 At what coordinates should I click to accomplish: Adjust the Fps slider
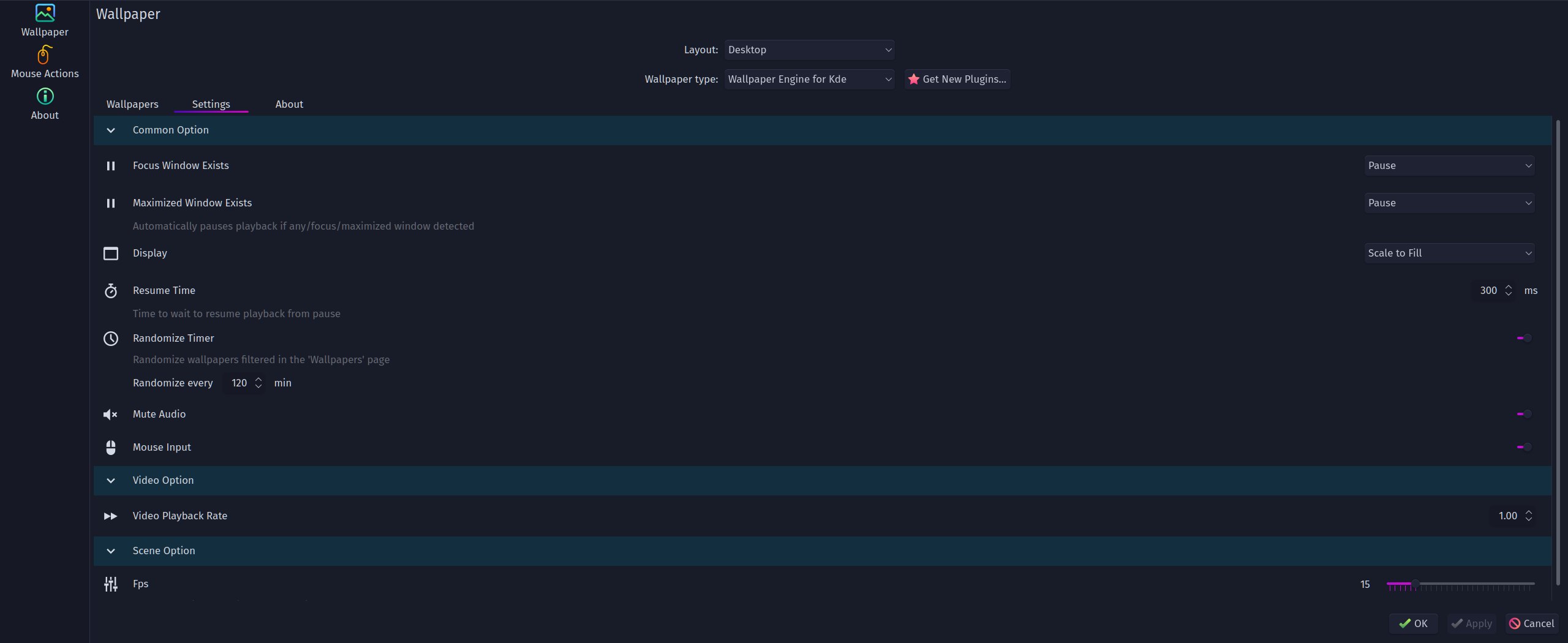pos(1460,584)
